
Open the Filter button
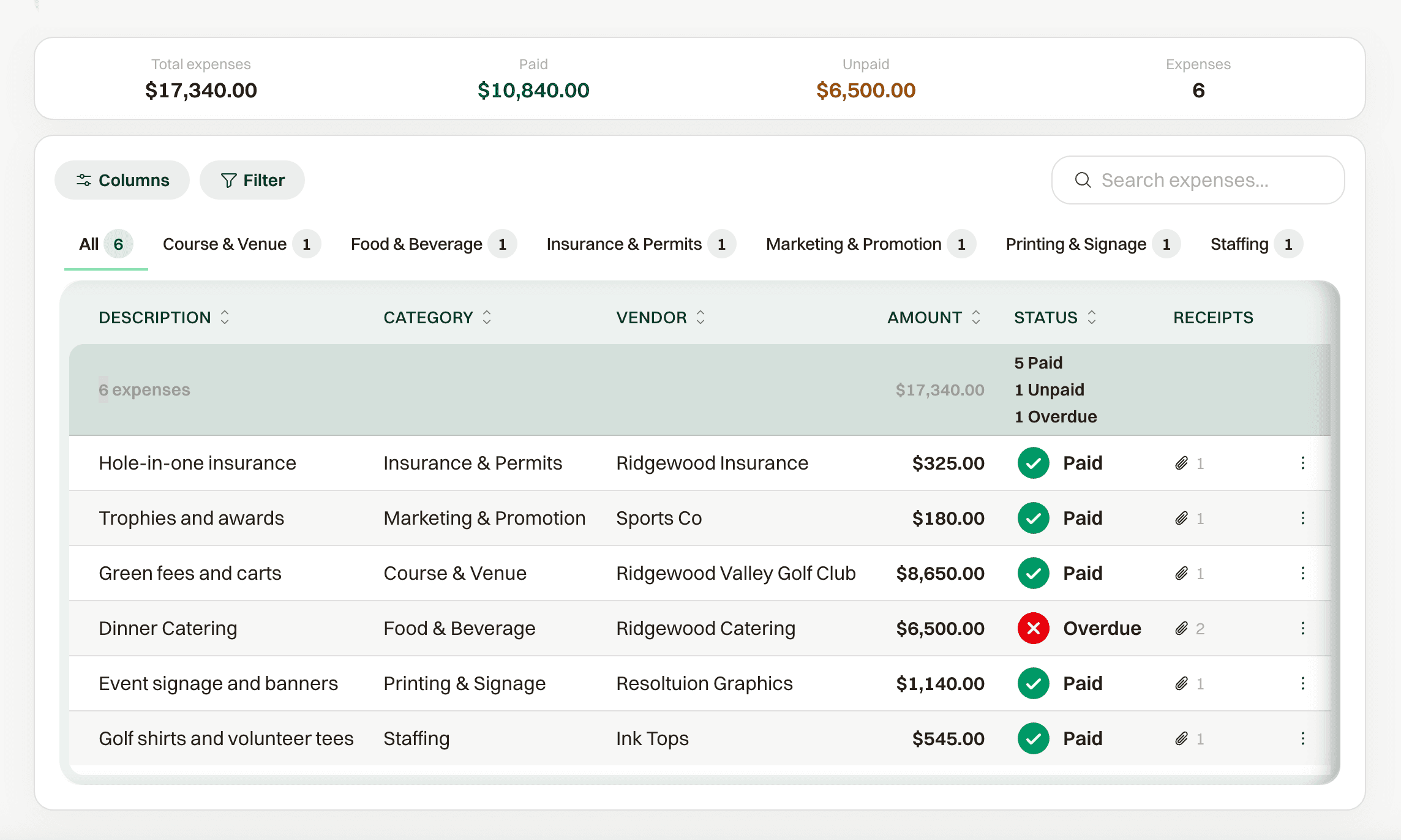click(x=252, y=180)
